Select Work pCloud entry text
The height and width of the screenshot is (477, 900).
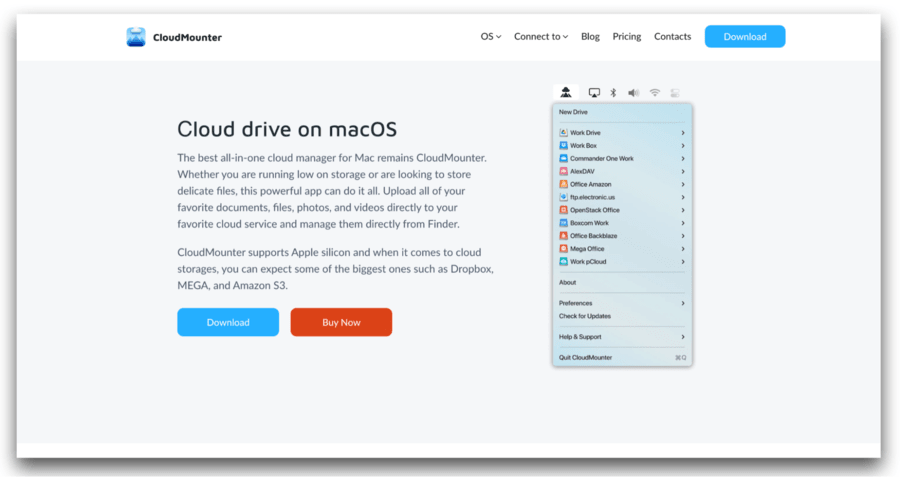click(588, 262)
